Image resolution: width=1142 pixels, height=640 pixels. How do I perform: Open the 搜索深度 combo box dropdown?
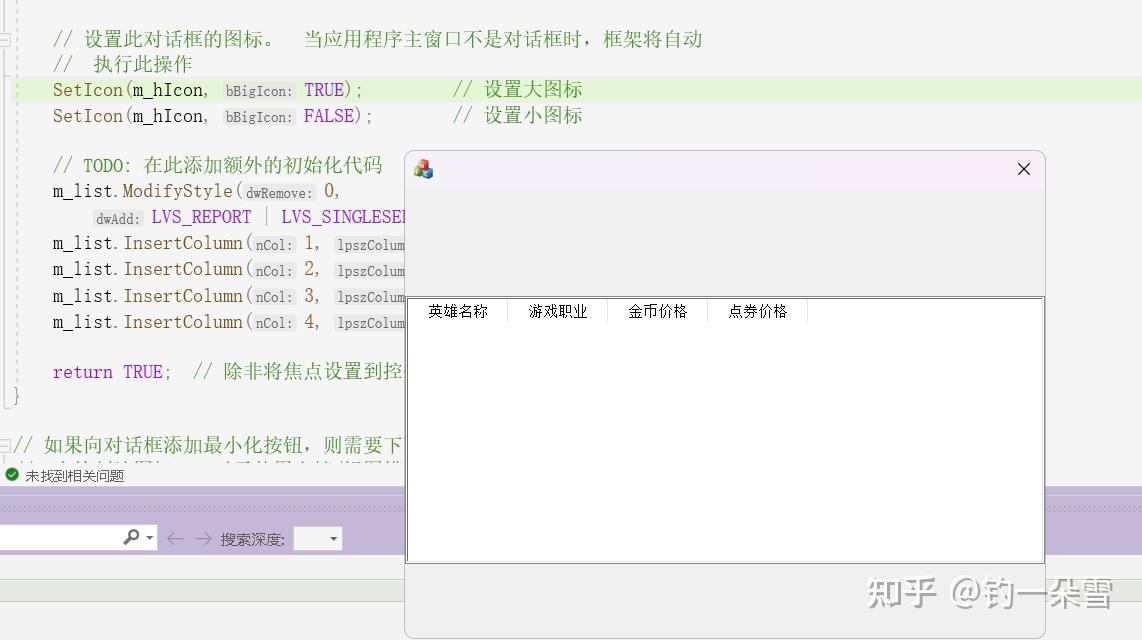332,538
